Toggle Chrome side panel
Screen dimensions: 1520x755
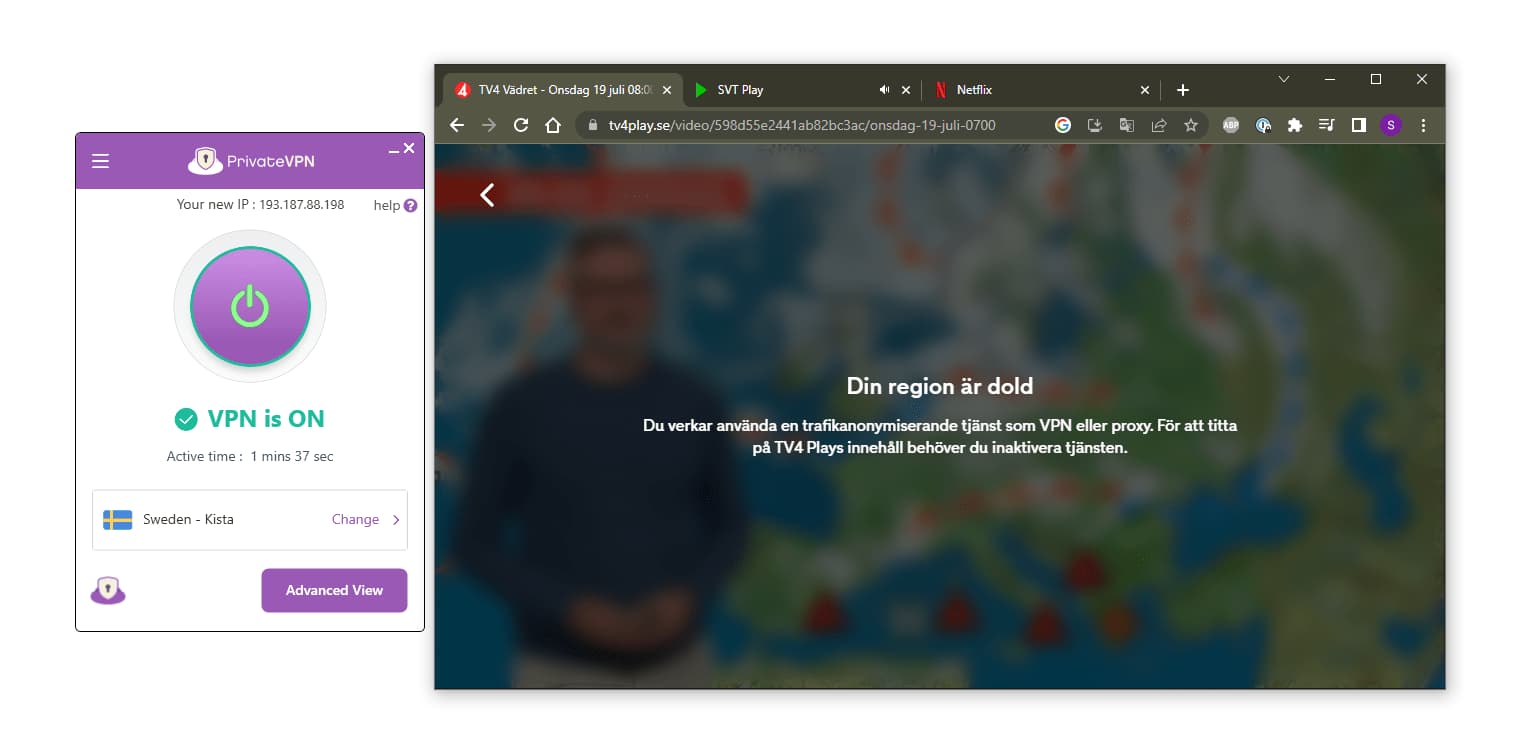[1359, 125]
